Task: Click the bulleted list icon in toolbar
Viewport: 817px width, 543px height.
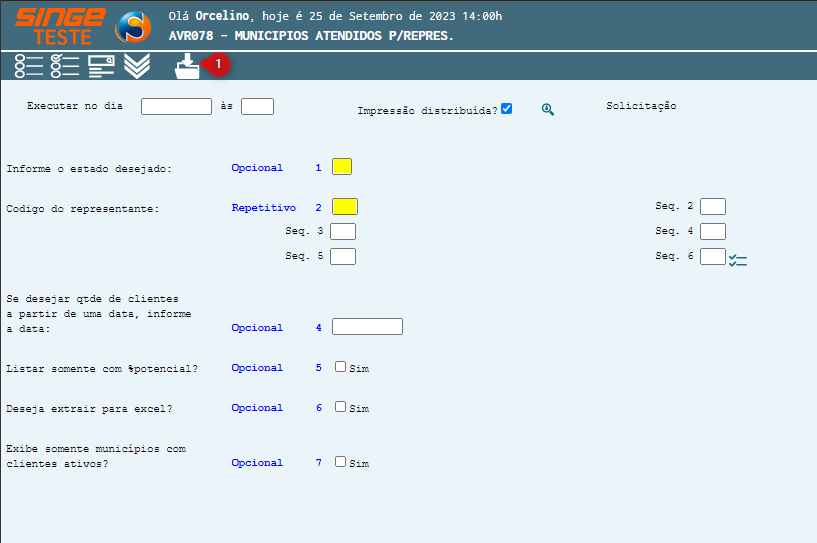Action: pos(29,66)
